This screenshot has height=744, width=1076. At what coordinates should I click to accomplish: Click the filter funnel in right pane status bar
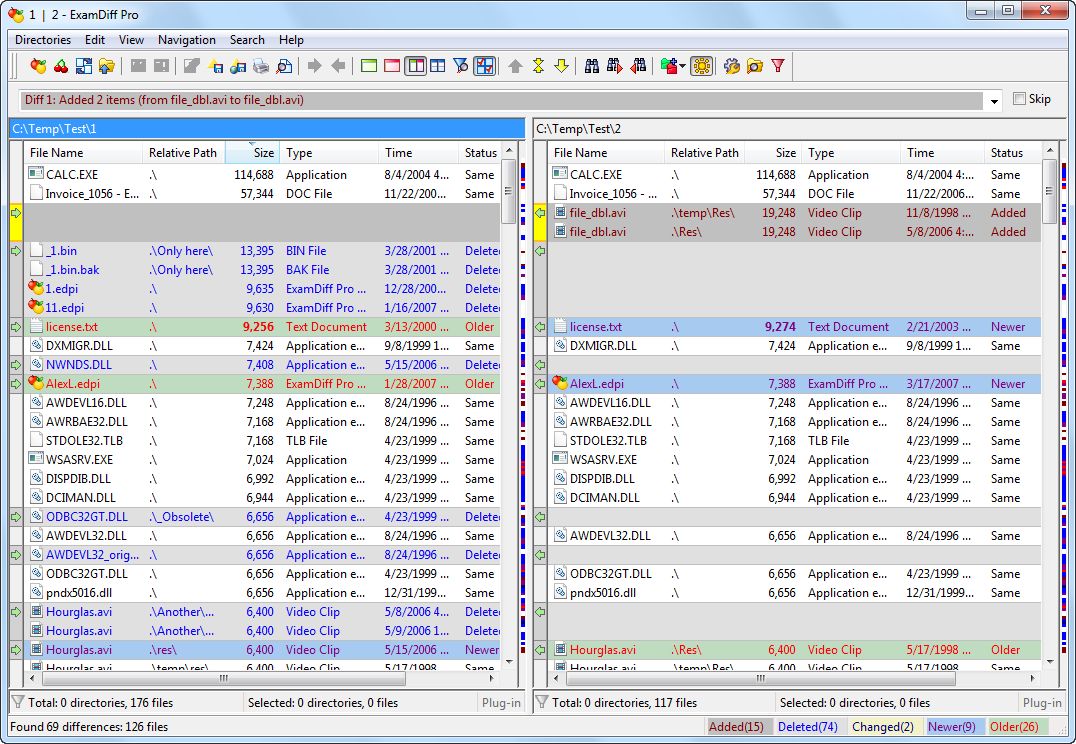pos(541,702)
